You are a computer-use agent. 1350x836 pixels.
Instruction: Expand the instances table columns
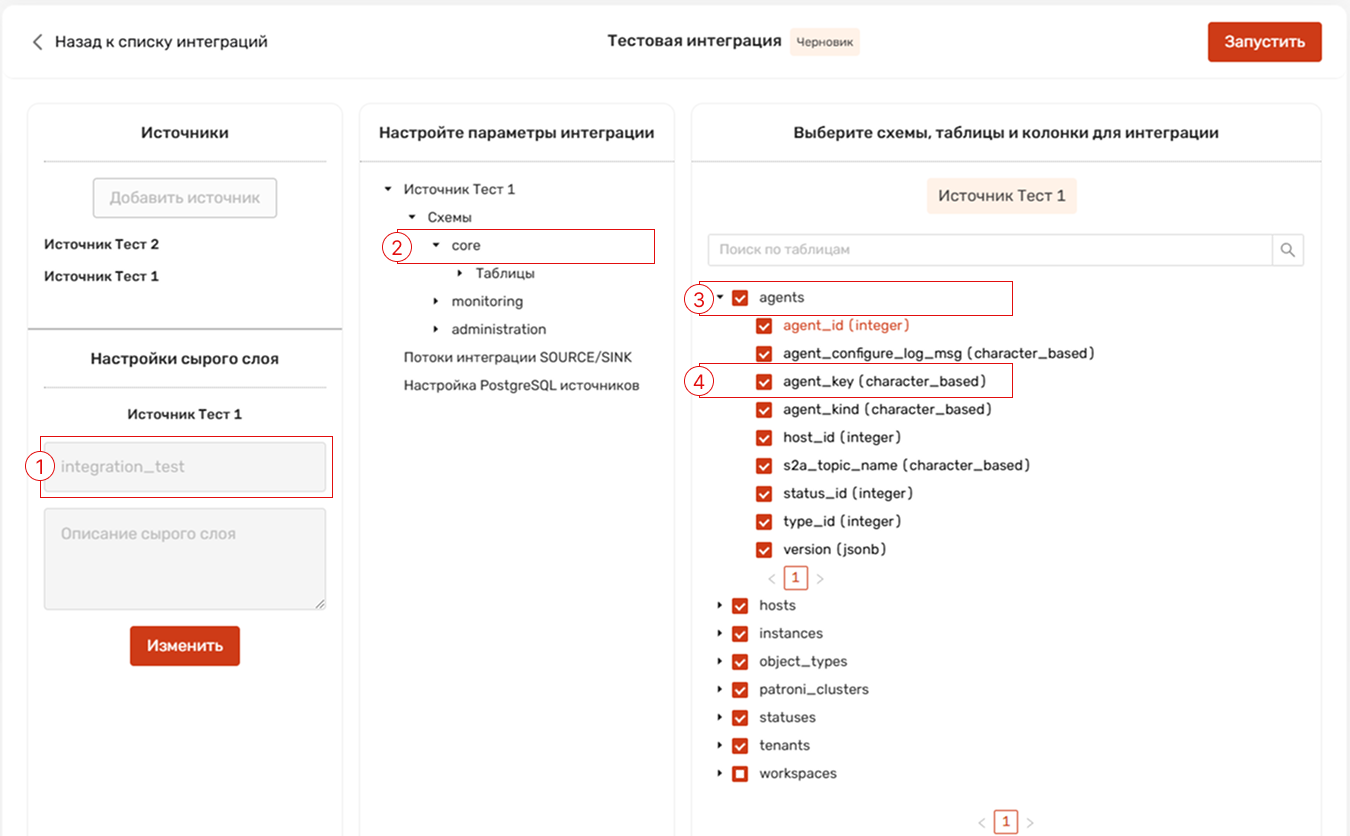[719, 634]
